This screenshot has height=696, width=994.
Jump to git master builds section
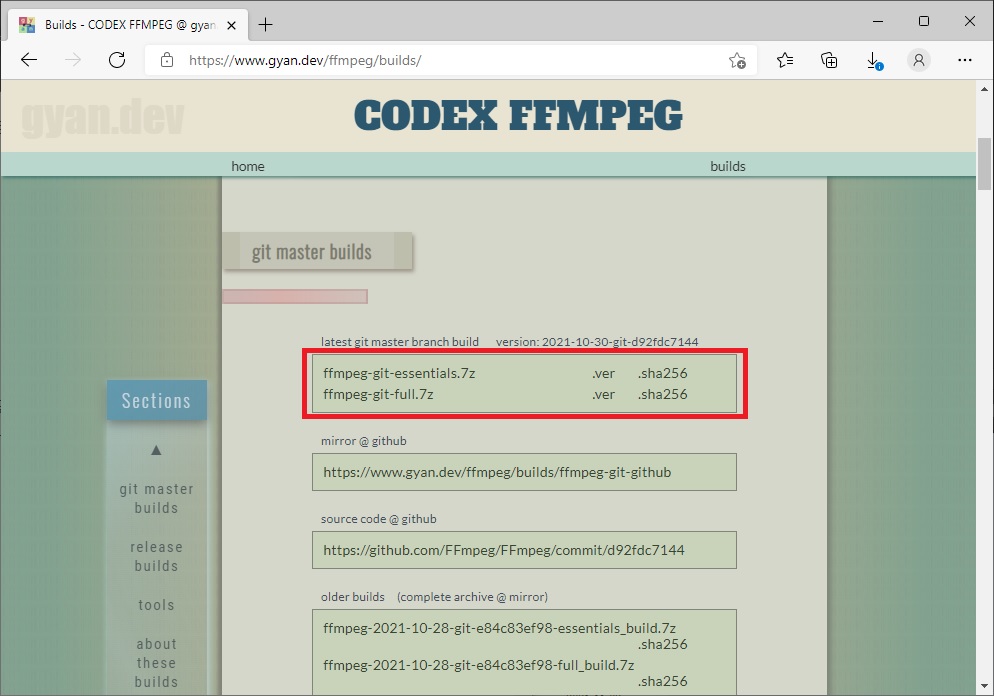[157, 498]
